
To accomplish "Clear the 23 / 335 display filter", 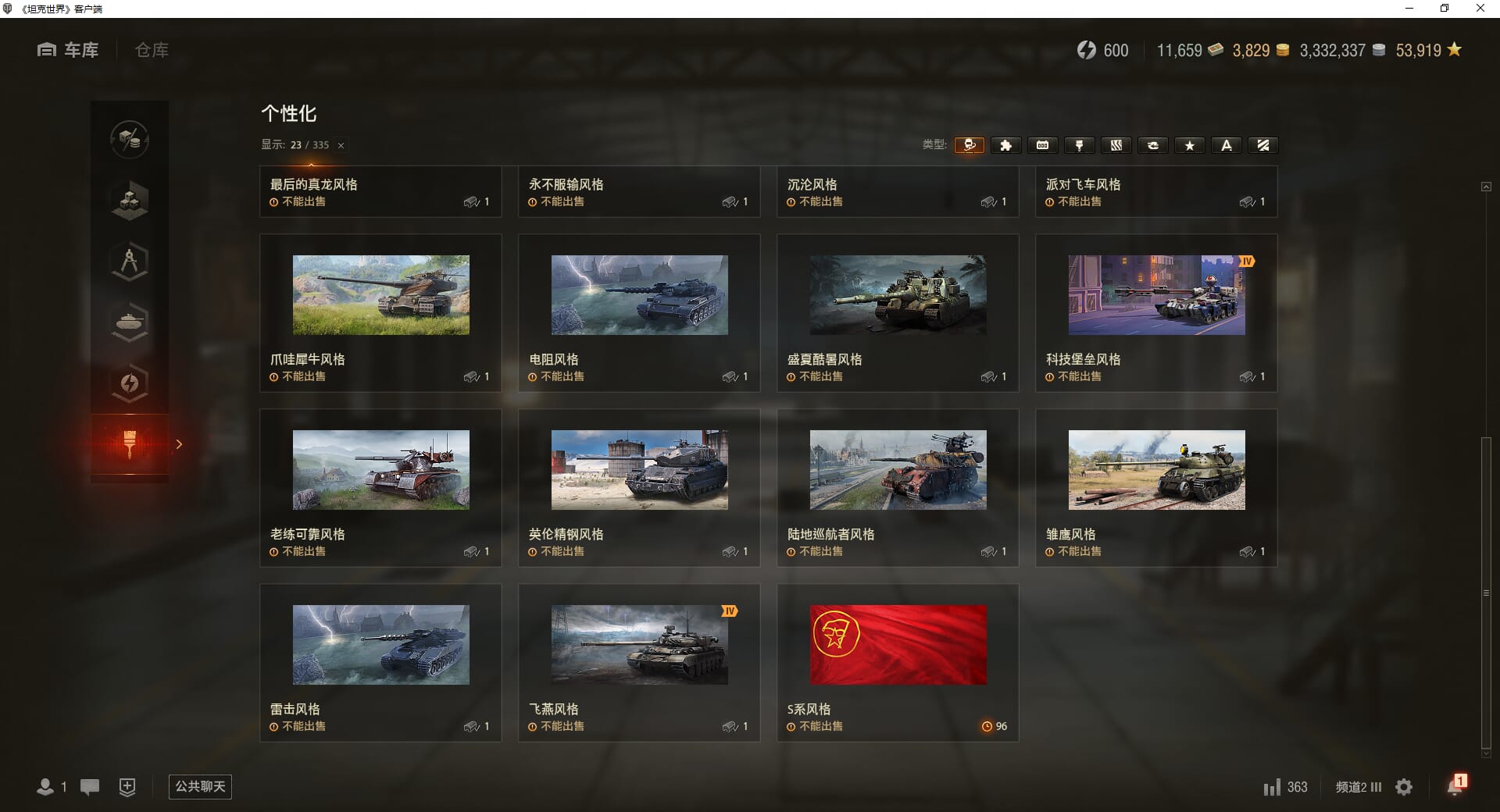I will [x=341, y=145].
